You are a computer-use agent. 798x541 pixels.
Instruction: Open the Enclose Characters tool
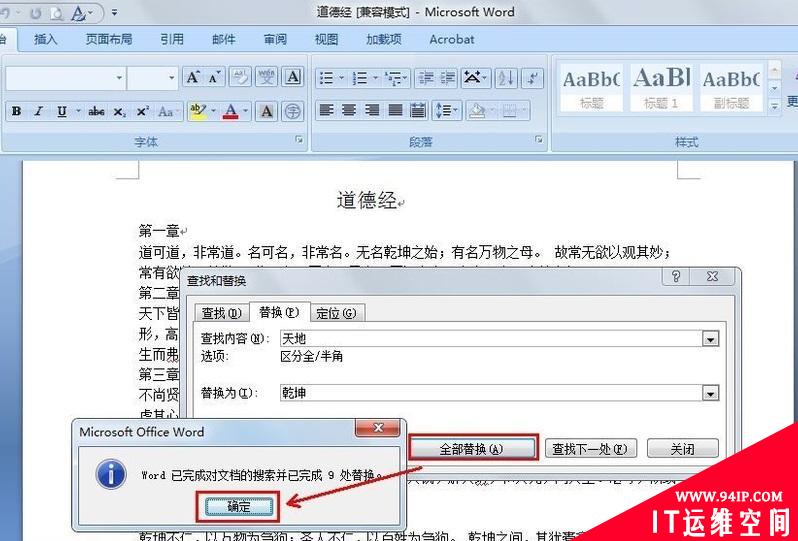tap(293, 111)
